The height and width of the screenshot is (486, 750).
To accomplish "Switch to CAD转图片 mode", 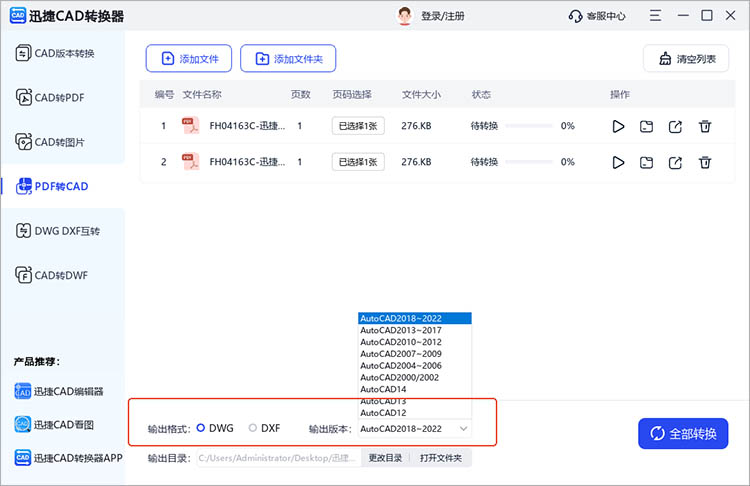I will coord(50,142).
